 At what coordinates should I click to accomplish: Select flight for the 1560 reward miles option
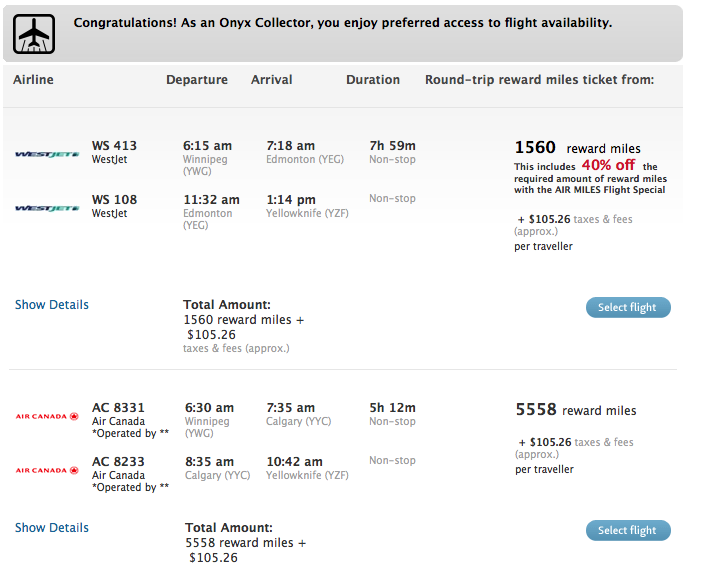click(x=628, y=308)
